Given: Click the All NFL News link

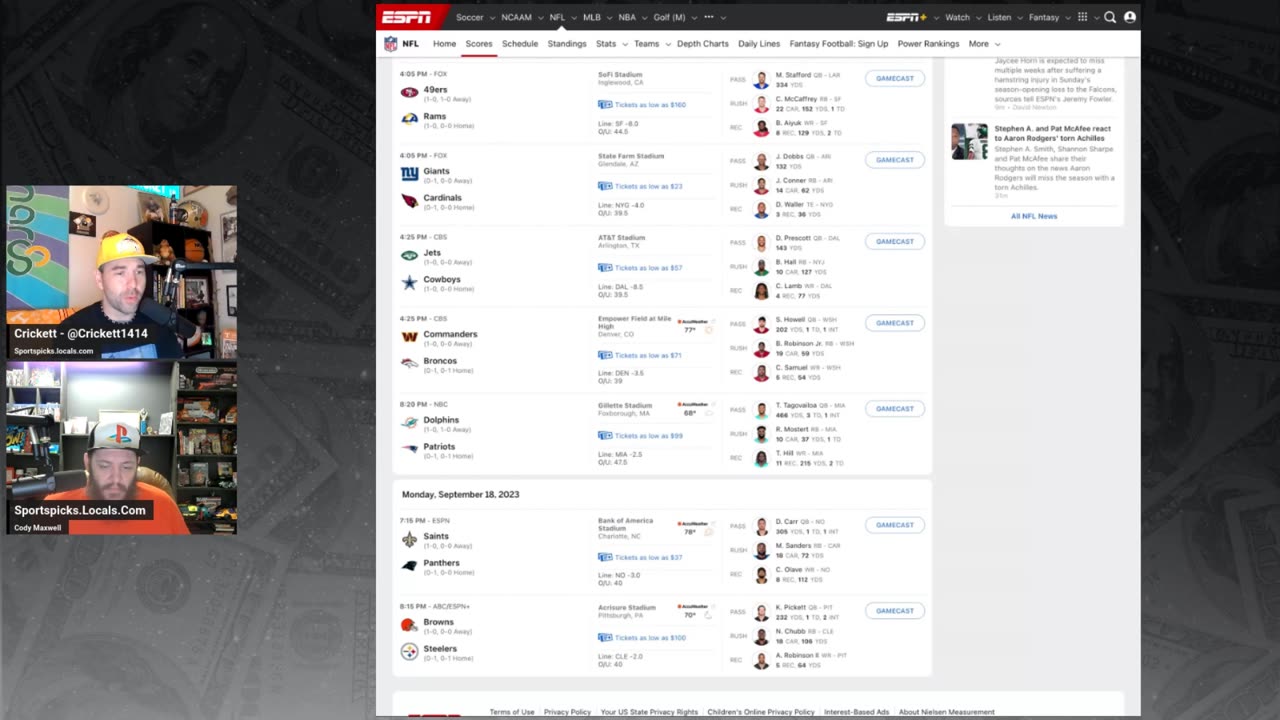Looking at the screenshot, I should tap(1034, 216).
